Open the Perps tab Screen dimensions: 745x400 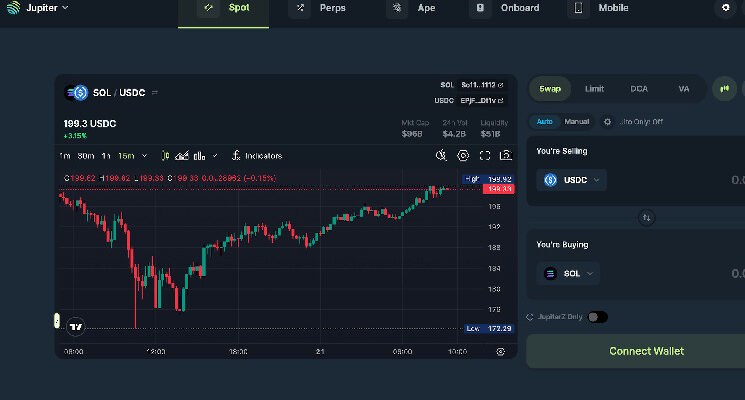pyautogui.click(x=321, y=8)
